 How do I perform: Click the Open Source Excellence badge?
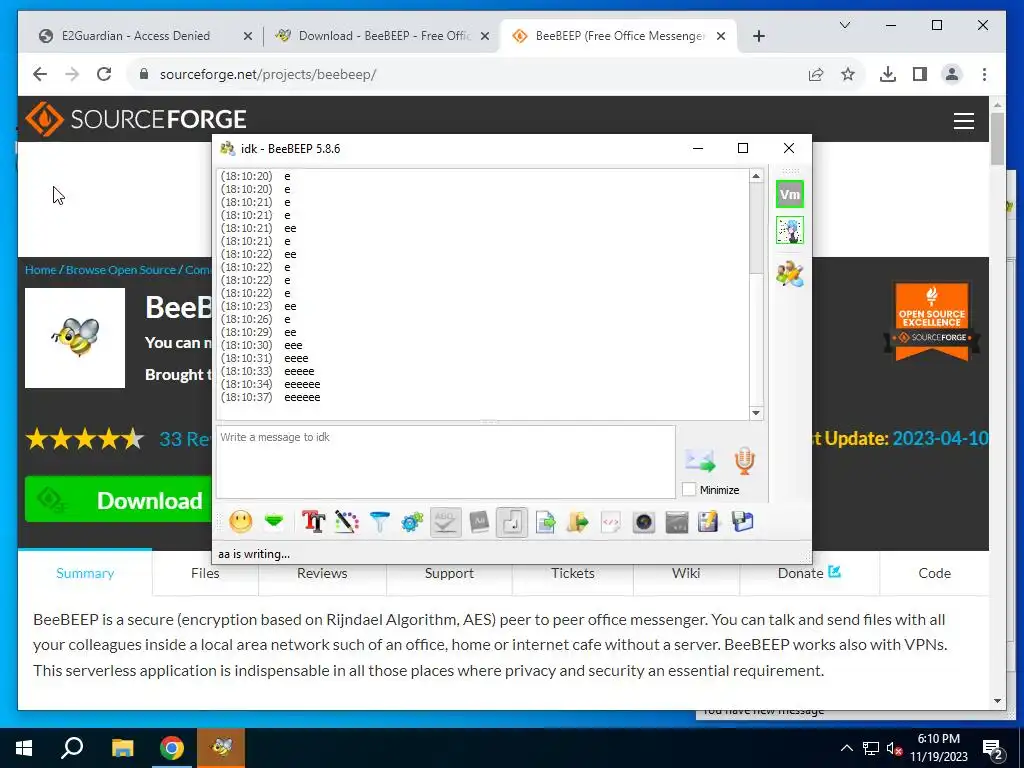932,321
